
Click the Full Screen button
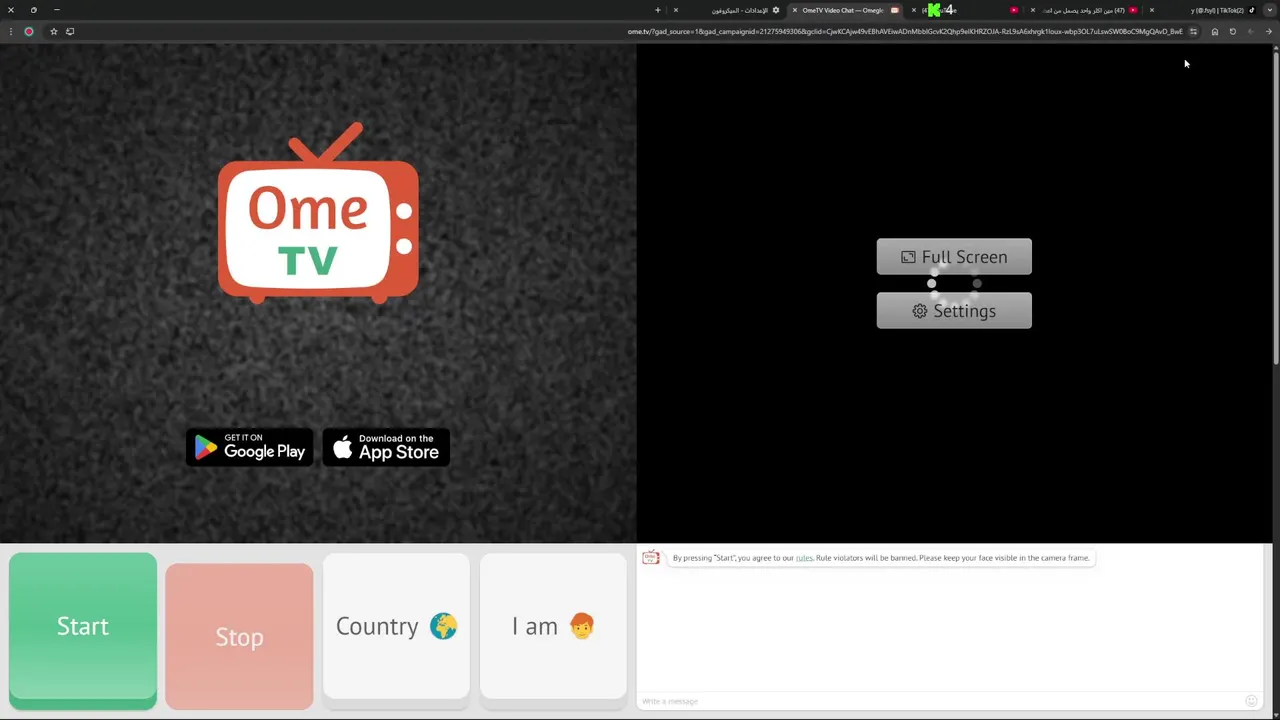pyautogui.click(x=954, y=257)
